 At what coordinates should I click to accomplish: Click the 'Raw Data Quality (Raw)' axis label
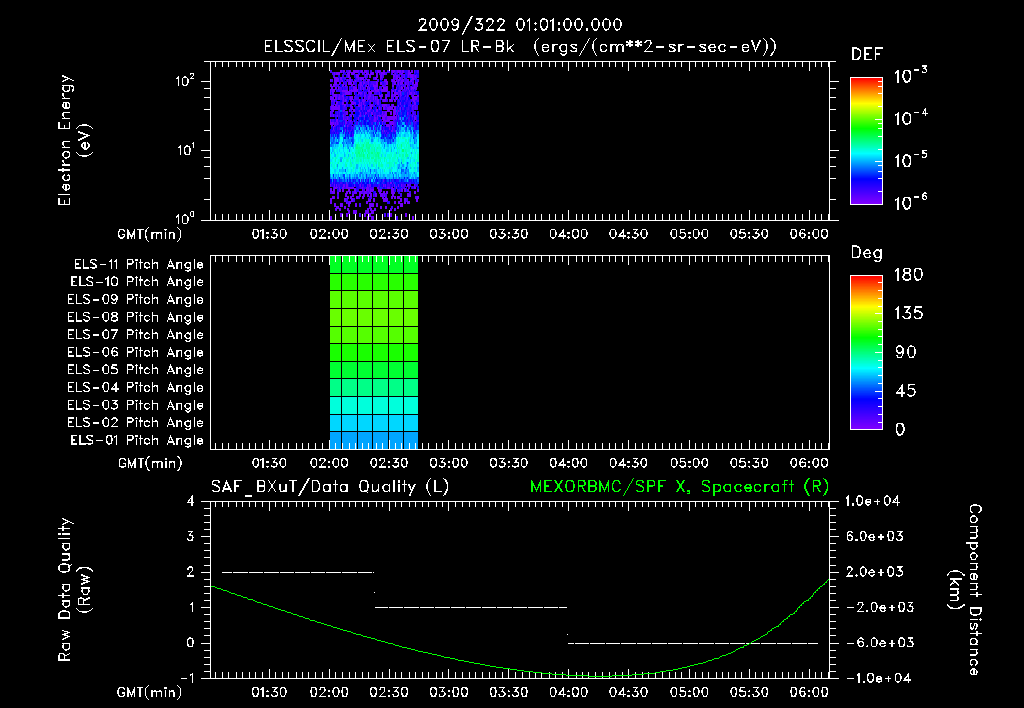(74, 590)
